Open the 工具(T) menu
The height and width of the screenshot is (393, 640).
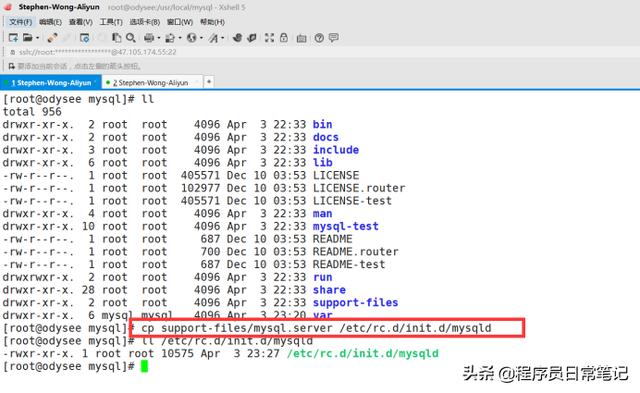[111, 22]
